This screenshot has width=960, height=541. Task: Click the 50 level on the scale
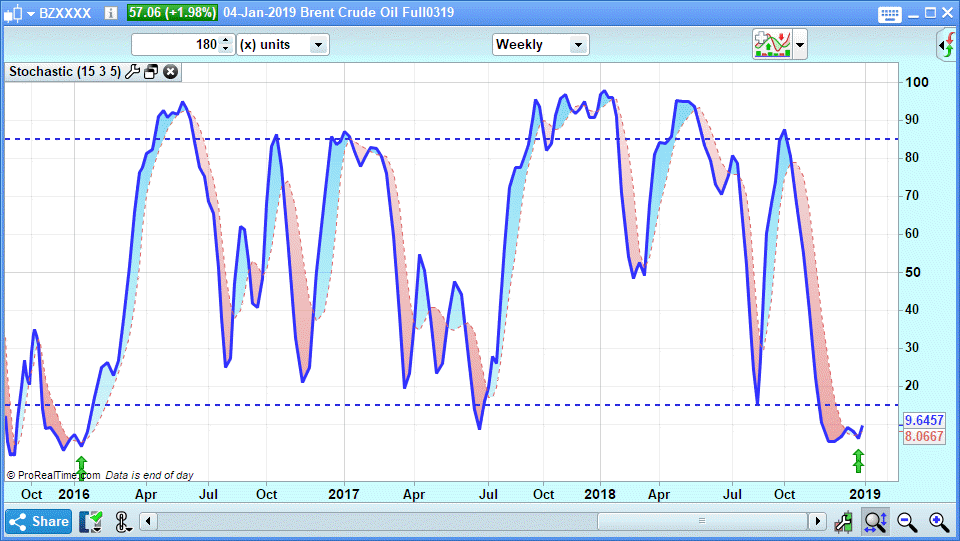(x=913, y=272)
